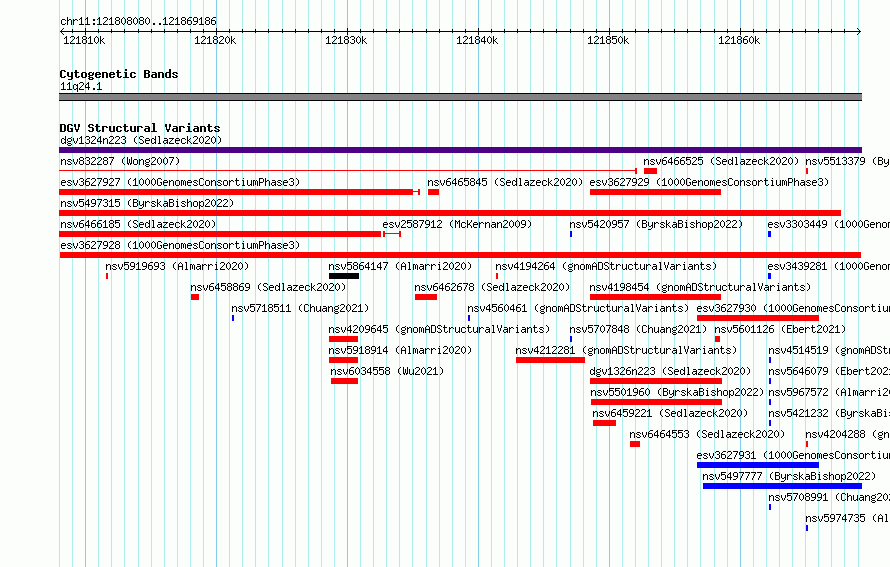Open the nsv4560461 (gnomADStructuralVariants) label

pyautogui.click(x=578, y=308)
